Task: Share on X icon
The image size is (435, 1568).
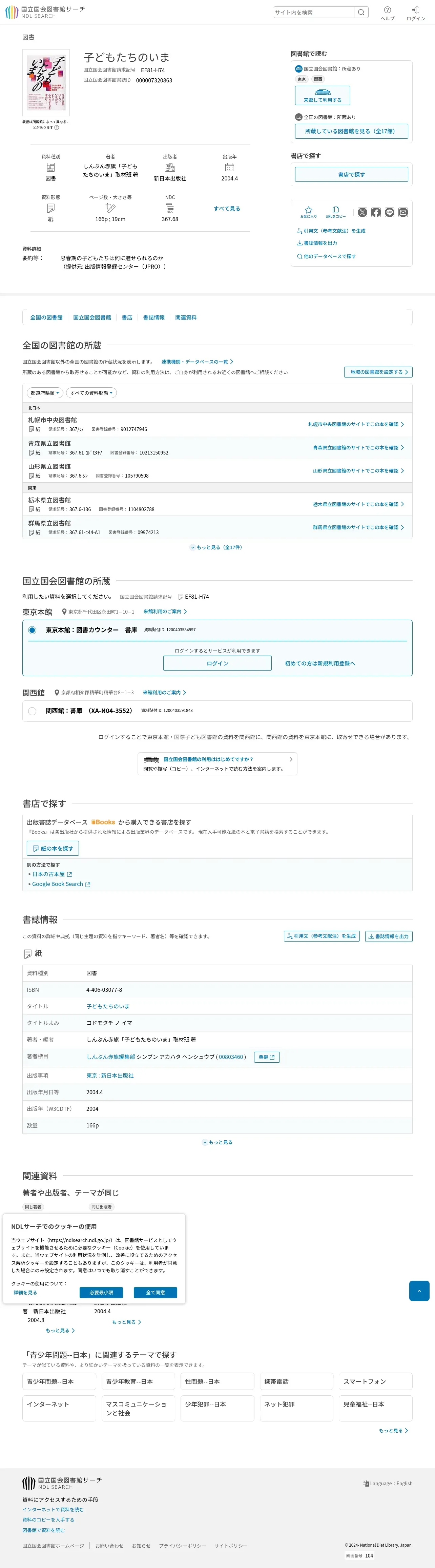Action: (x=362, y=212)
